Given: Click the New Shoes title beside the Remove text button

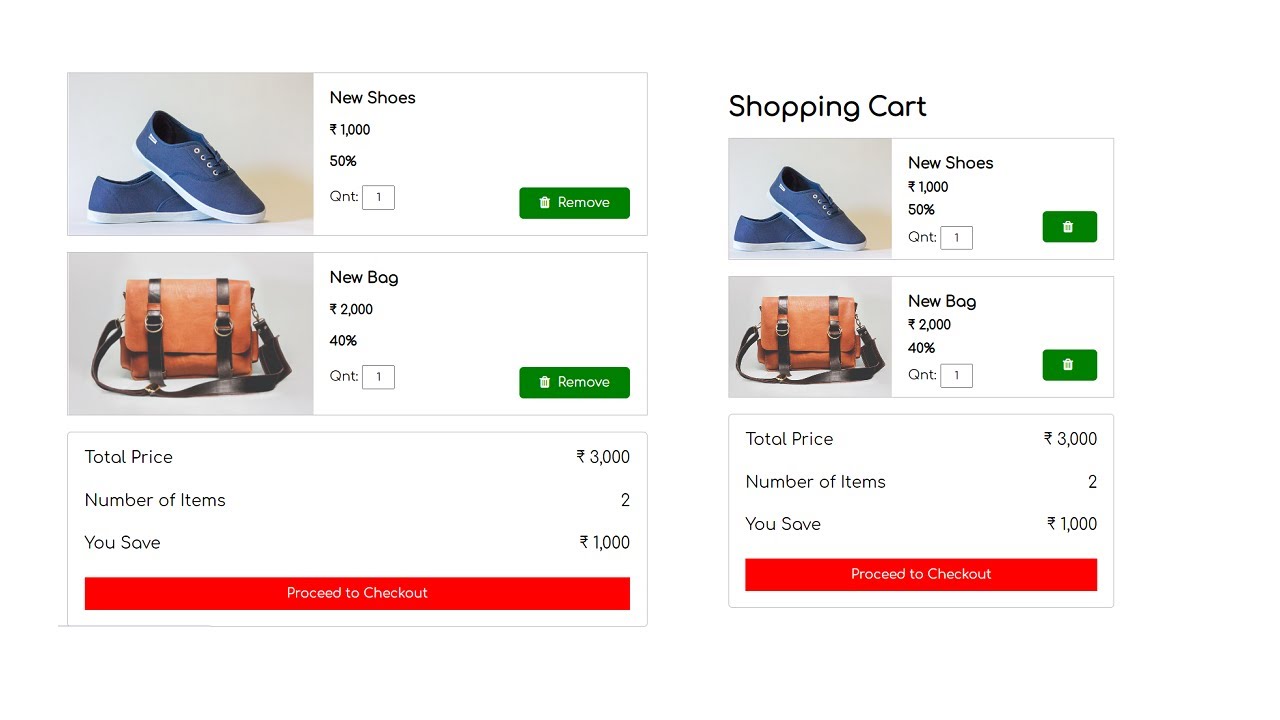Looking at the screenshot, I should (372, 98).
